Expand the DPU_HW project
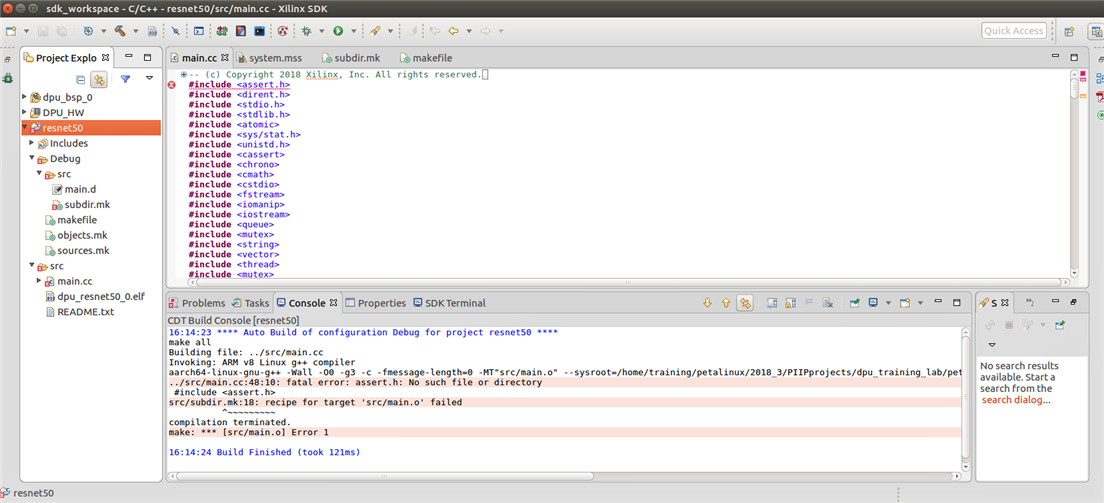This screenshot has width=1104, height=503. pos(25,112)
